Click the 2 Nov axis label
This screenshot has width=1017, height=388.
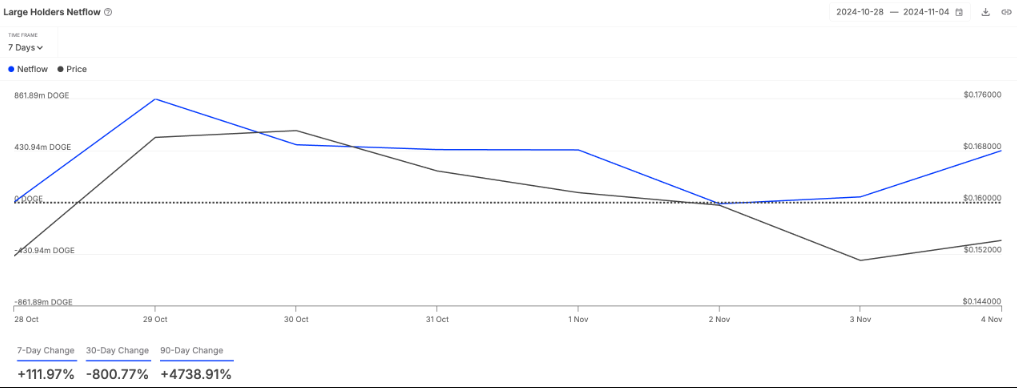click(719, 319)
